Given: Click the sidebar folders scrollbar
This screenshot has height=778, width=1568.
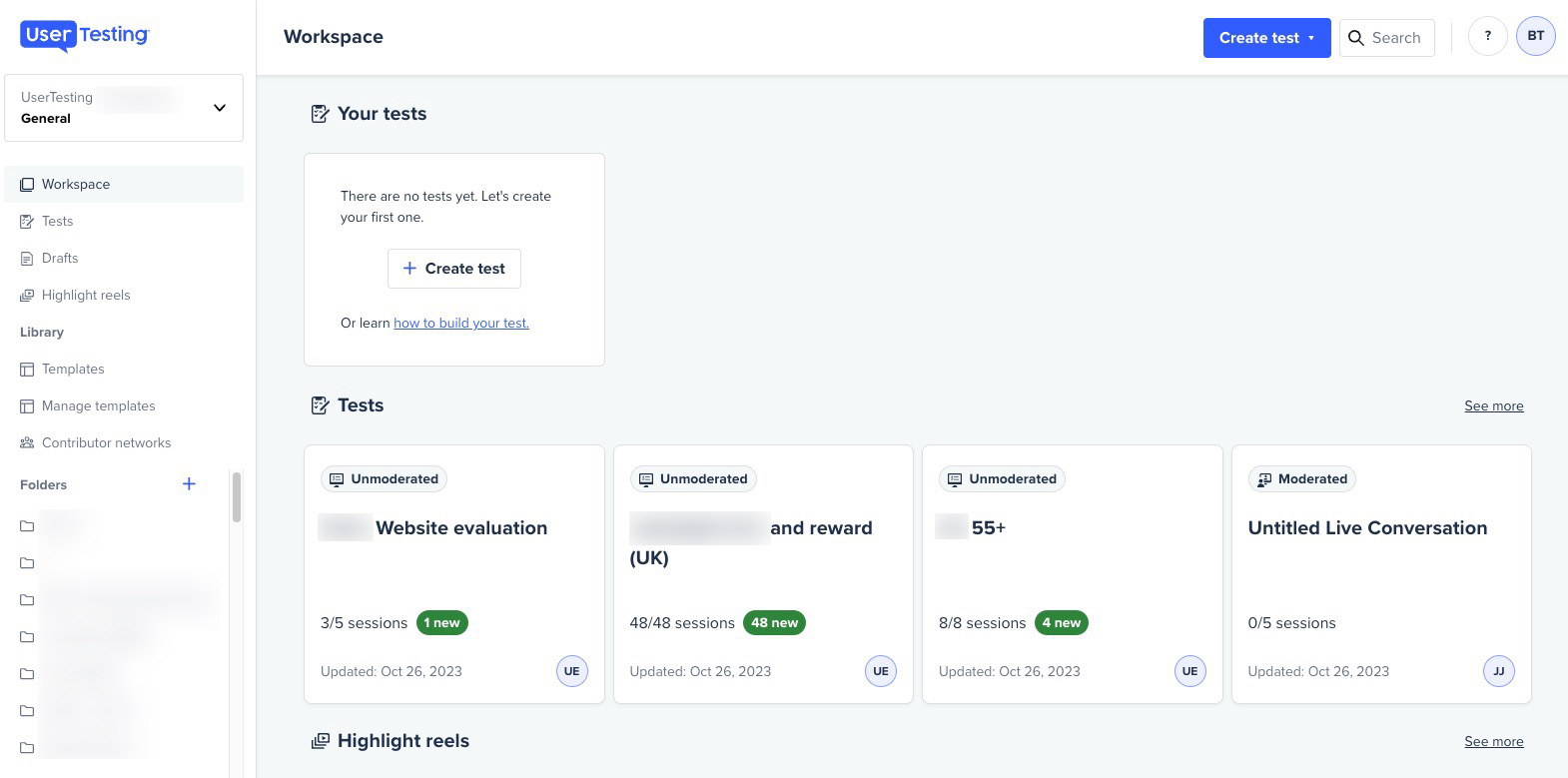Looking at the screenshot, I should click(237, 497).
